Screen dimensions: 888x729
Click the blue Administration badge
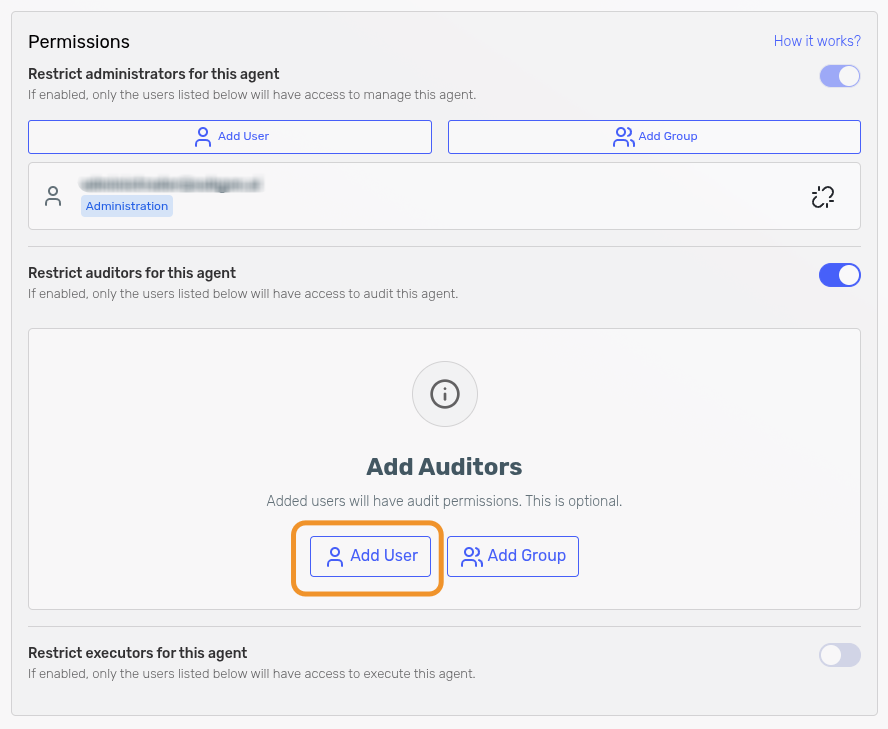click(127, 206)
